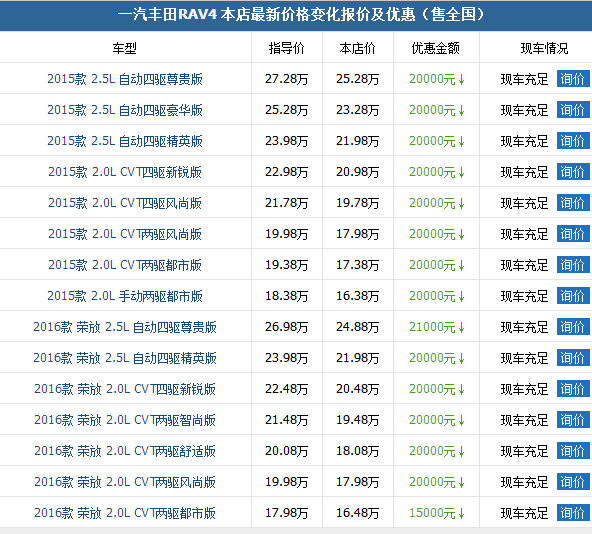Select the 21000元 discount amount cell
592x534 pixels.
(436, 327)
